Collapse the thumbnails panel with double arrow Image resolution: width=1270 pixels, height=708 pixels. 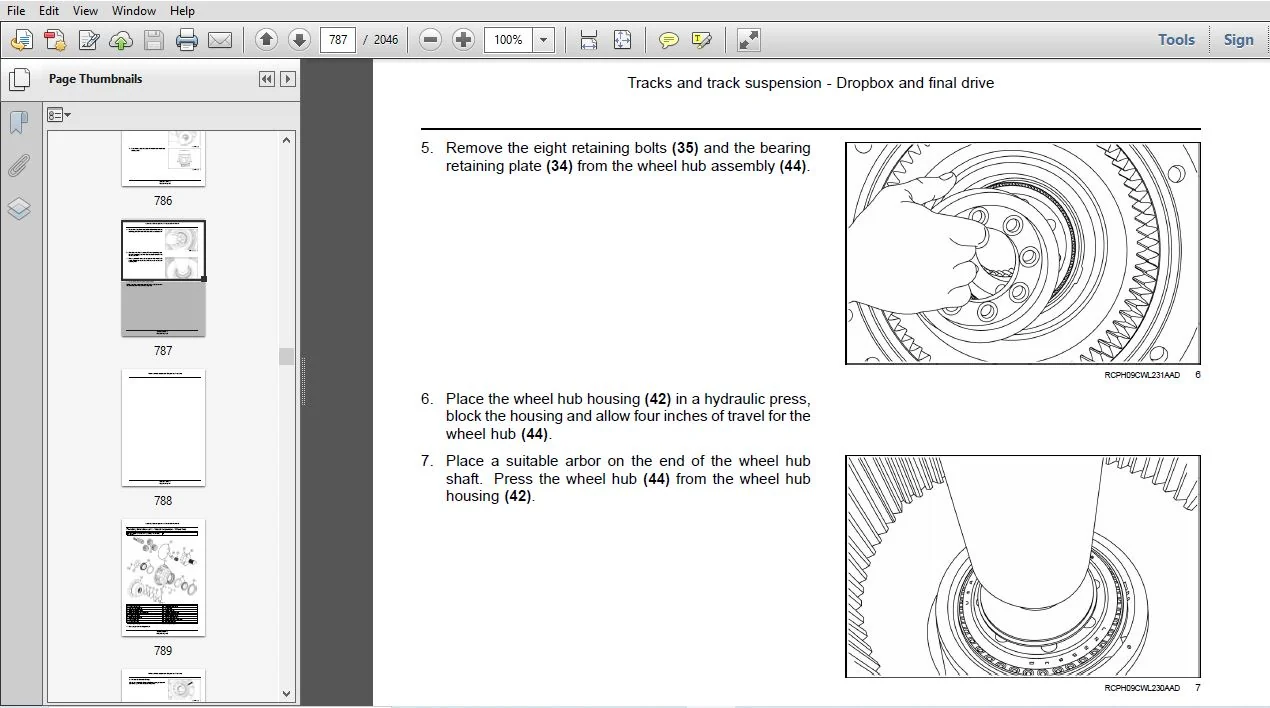coord(267,79)
